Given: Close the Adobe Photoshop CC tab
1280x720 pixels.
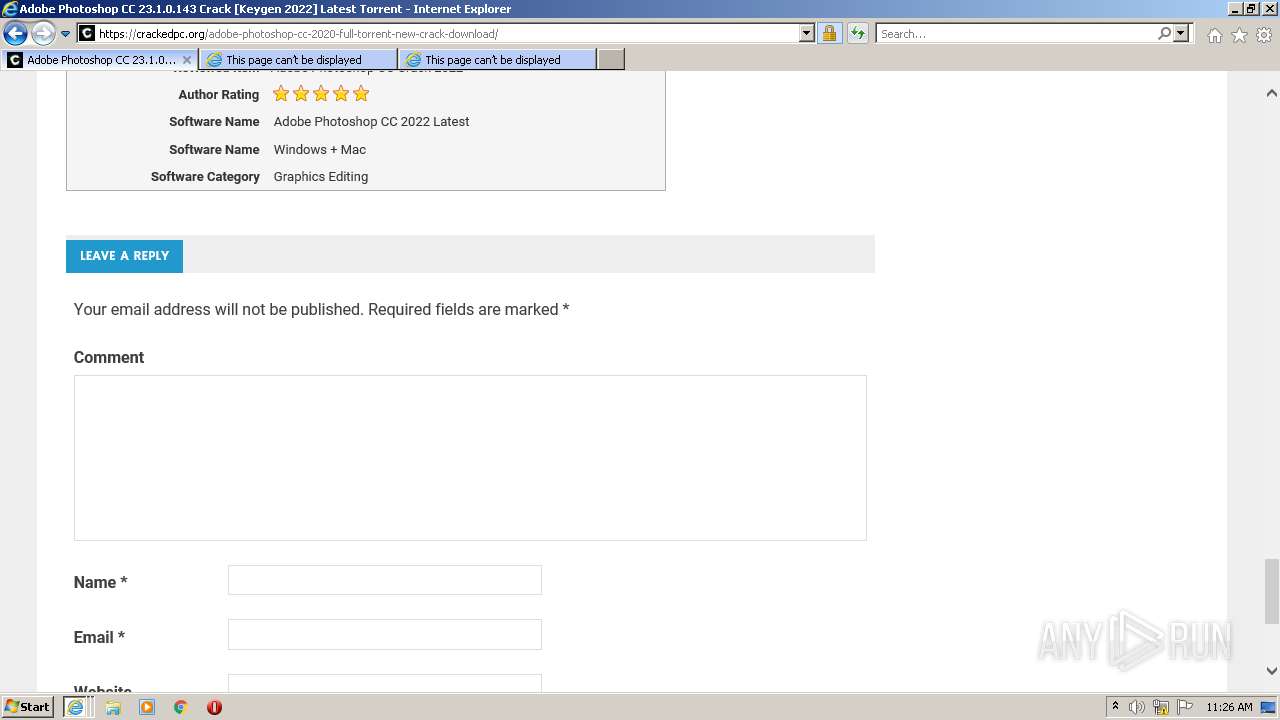Looking at the screenshot, I should tap(187, 60).
